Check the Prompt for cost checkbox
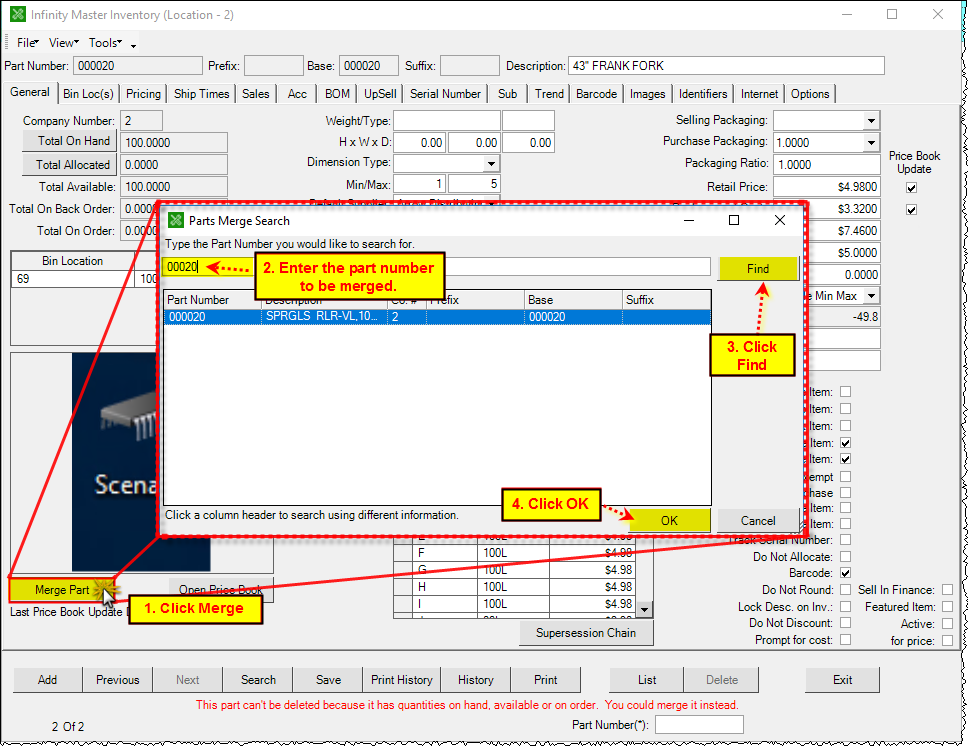Viewport: 968px width, 746px height. coord(845,640)
